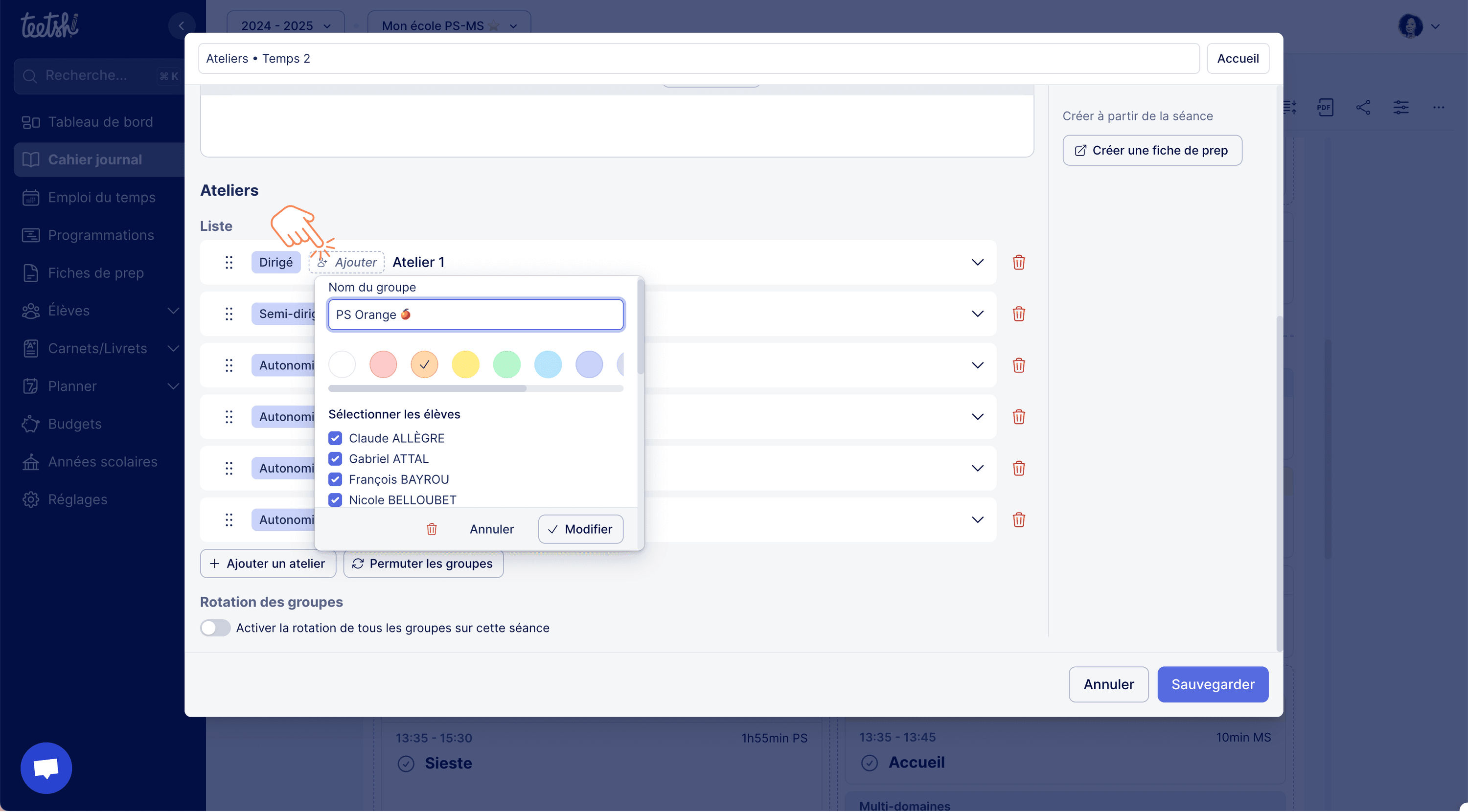Select the green color swatch

click(506, 364)
